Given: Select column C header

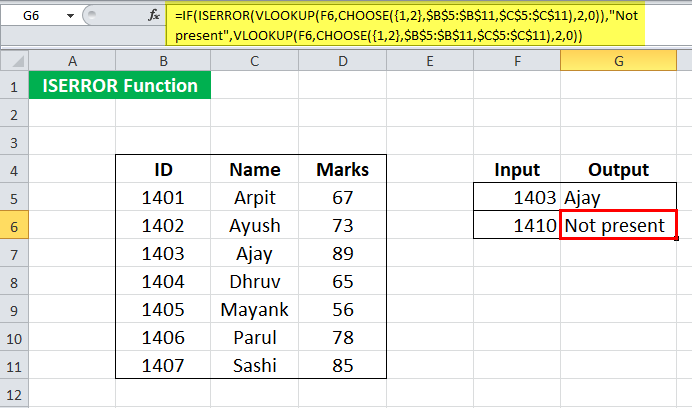Looking at the screenshot, I should coord(255,61).
